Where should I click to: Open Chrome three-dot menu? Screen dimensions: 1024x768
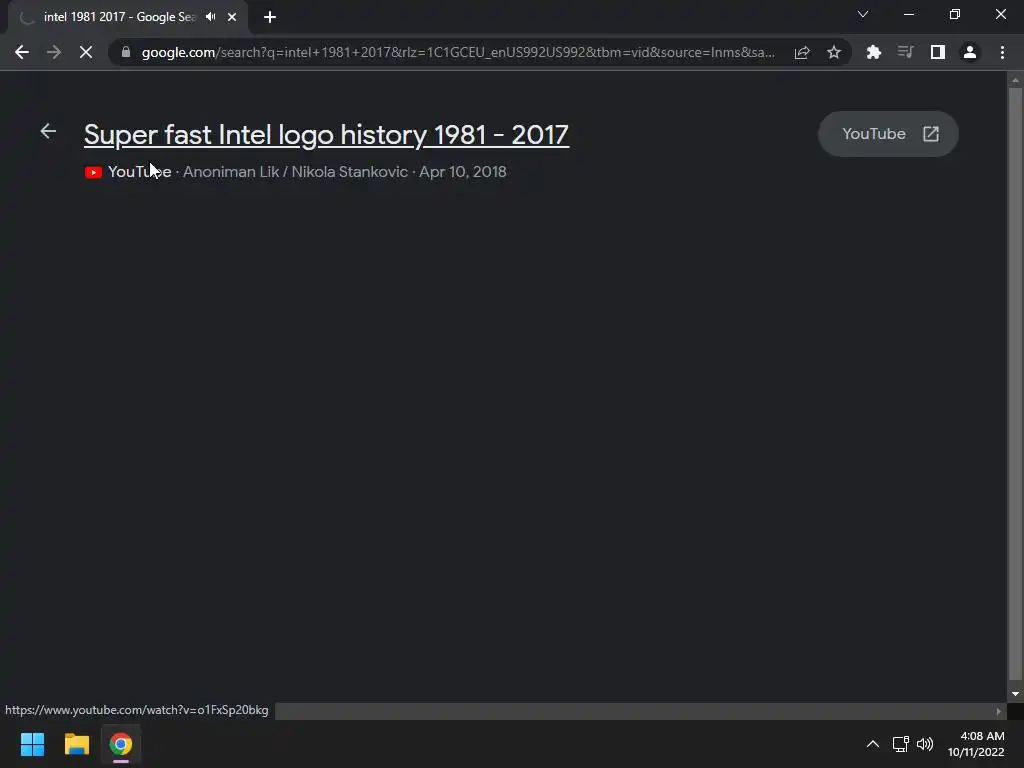pyautogui.click(x=1002, y=52)
